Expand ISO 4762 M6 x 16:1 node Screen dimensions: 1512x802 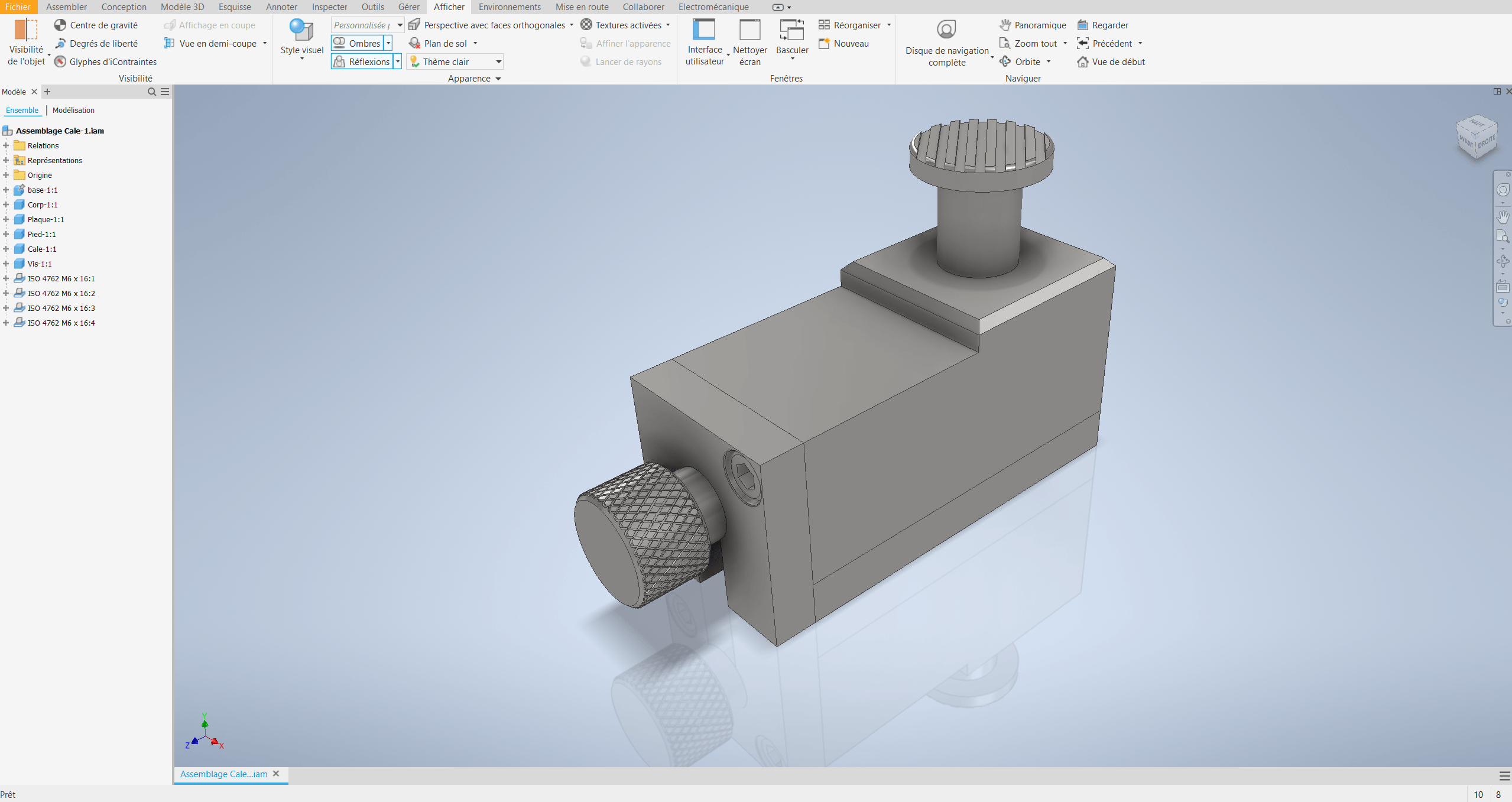pos(6,278)
